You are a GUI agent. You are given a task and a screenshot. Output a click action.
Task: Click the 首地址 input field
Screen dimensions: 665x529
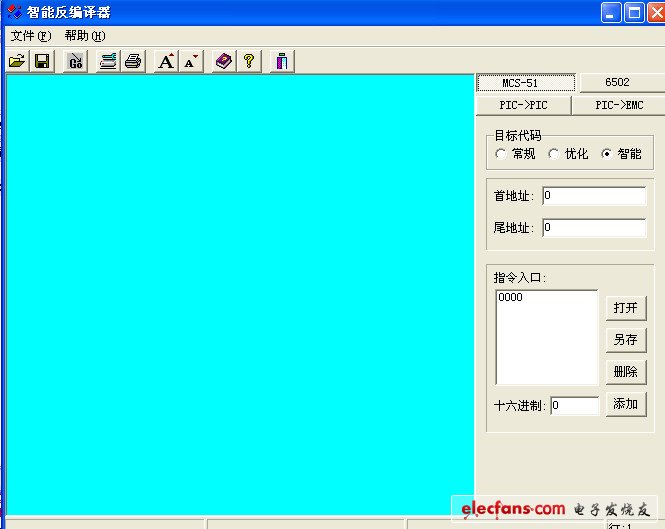click(594, 196)
